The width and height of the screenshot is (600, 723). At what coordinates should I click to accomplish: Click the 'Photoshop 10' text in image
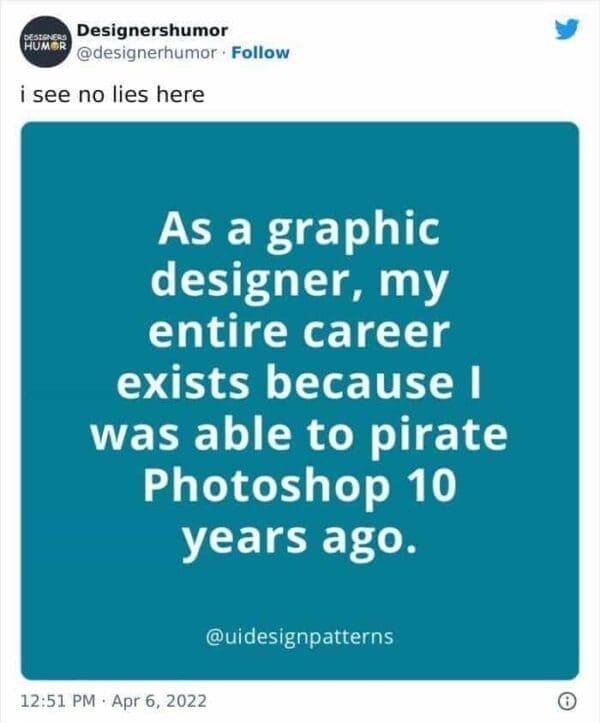(299, 487)
